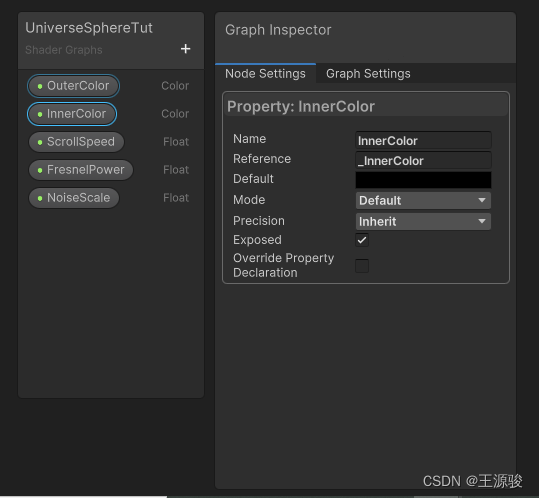Click the green dot on FresnelPower property
Image resolution: width=539 pixels, height=498 pixels.
[40, 170]
